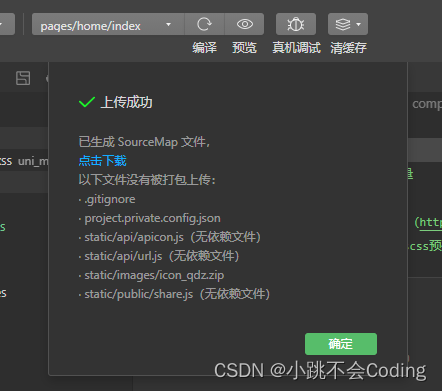Click the 清缓存 label
This screenshot has height=391, width=442.
348,48
